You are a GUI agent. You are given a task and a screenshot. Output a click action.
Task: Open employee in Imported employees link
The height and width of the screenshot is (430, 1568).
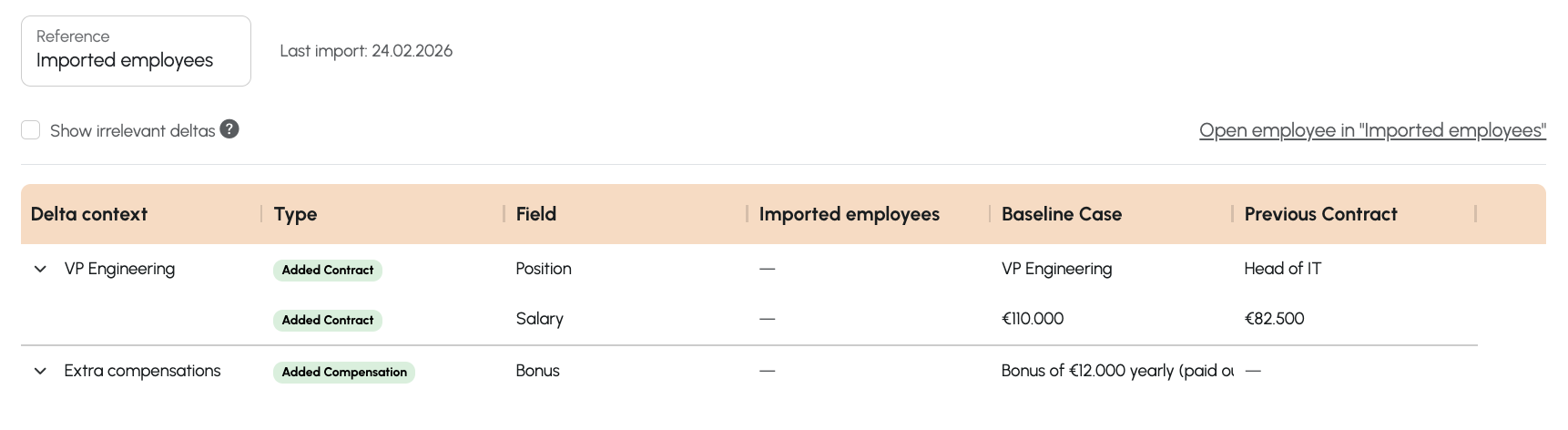tap(1372, 130)
